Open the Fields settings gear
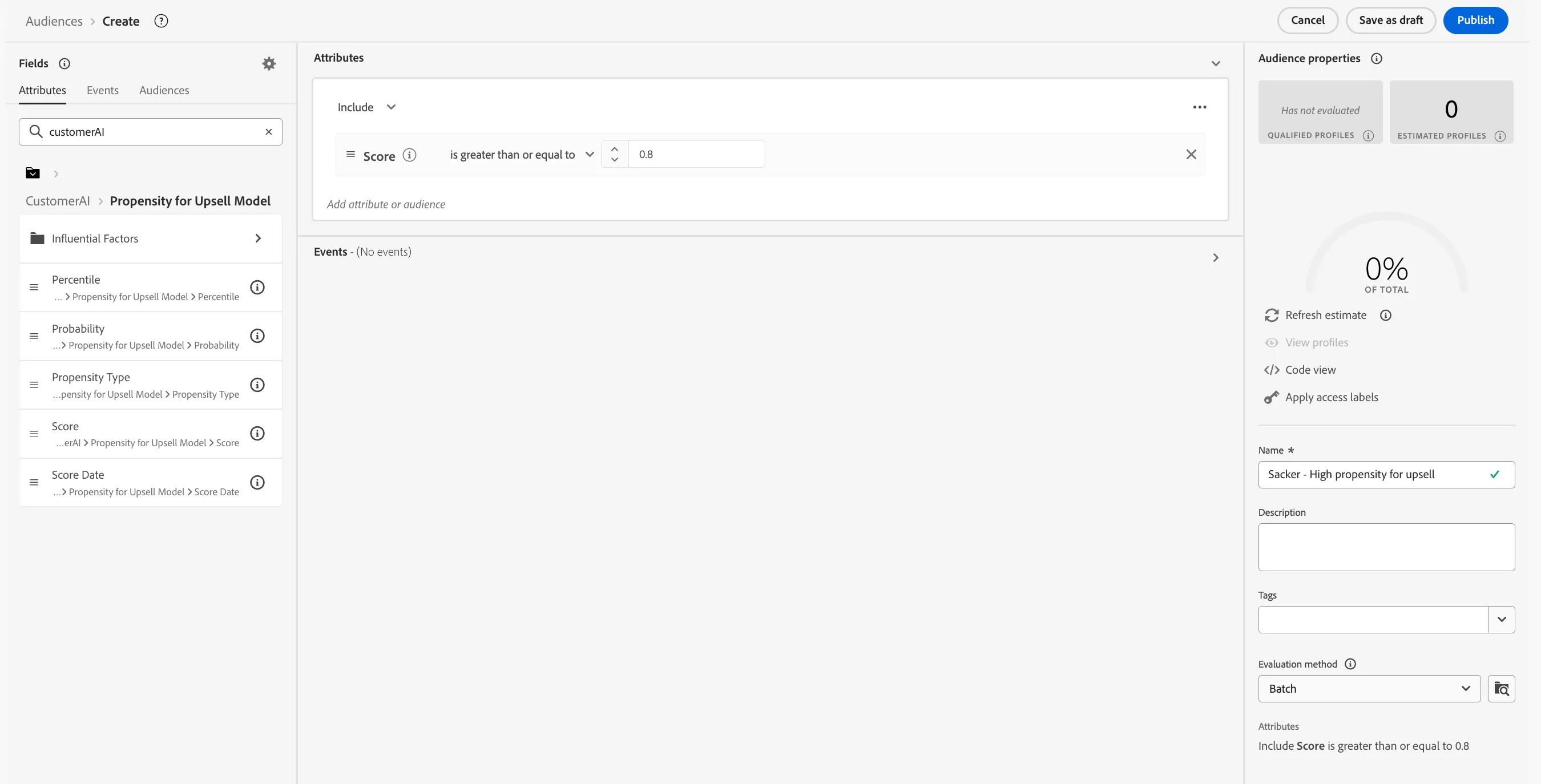 269,63
